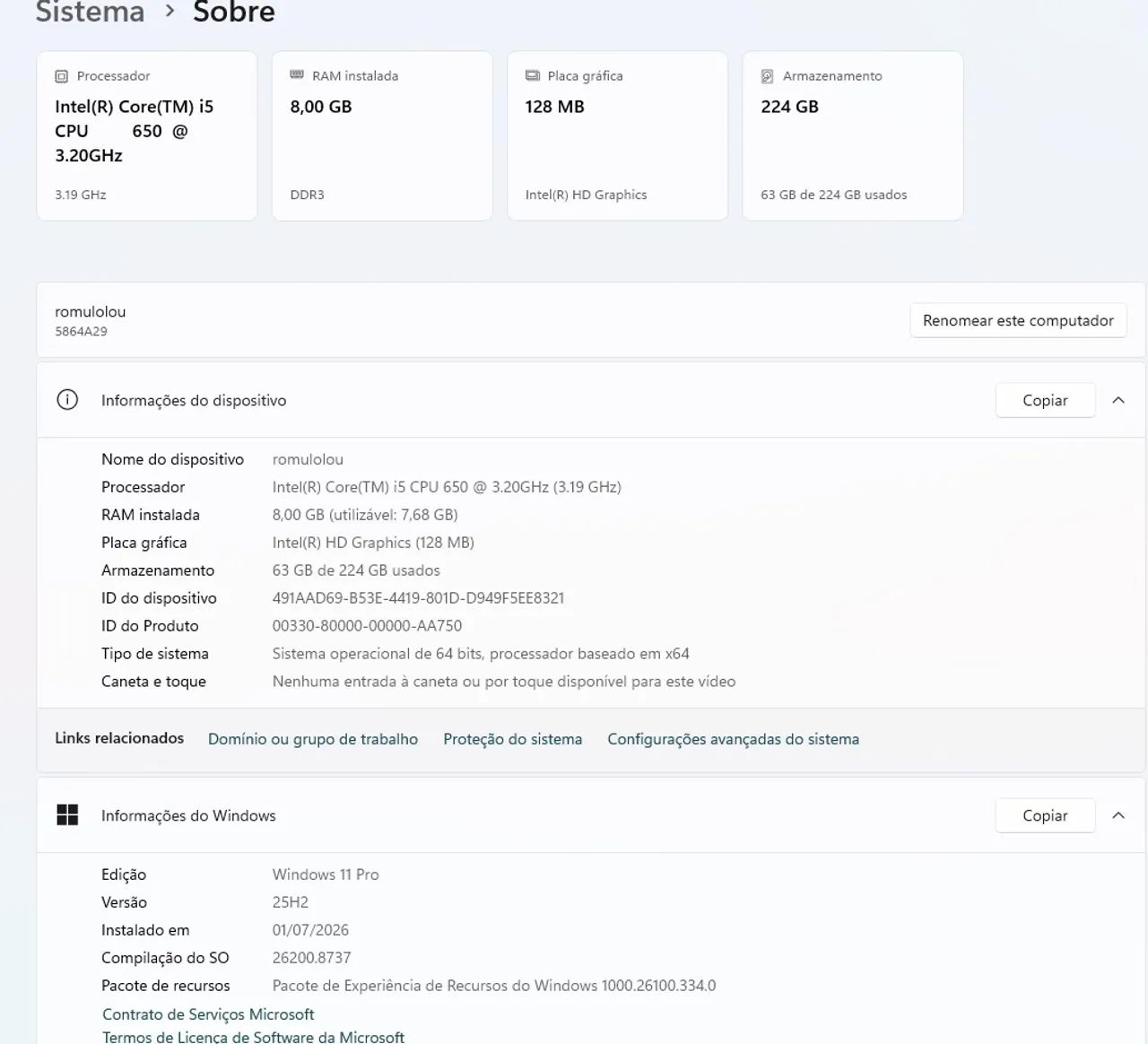1148x1044 pixels.
Task: Click the info circle icon beside Informações do dispositivo
Action: (x=67, y=400)
